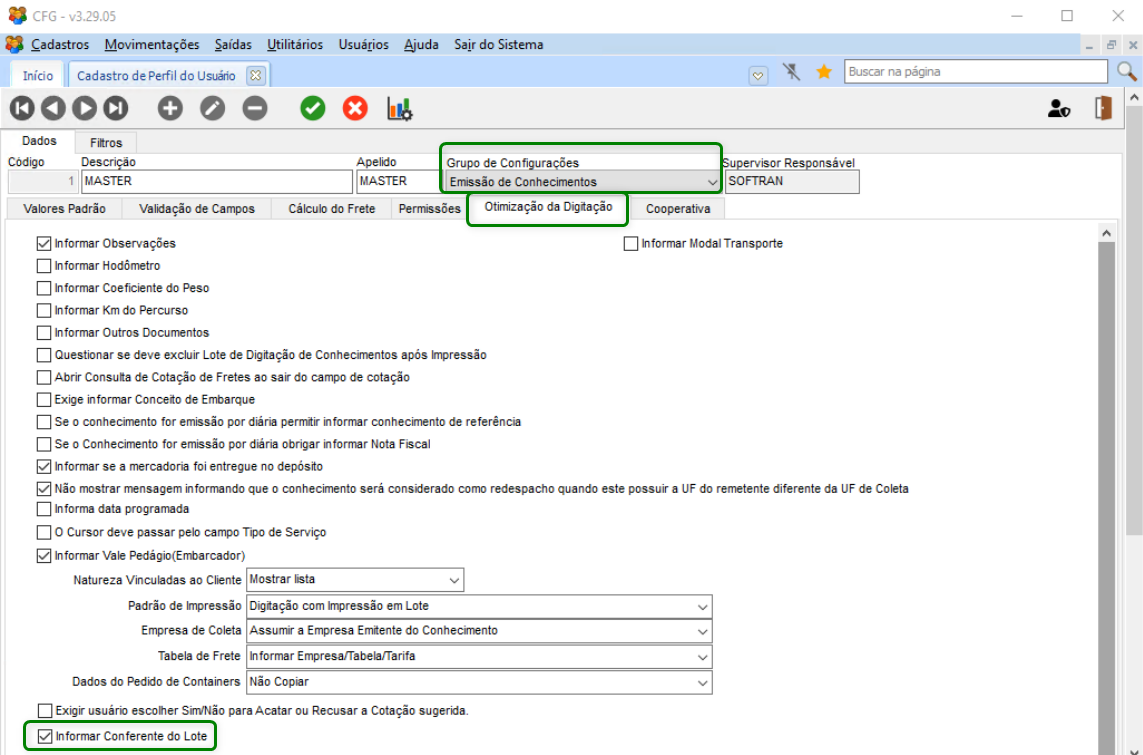Expand Dados do Pedido de Containers dropdown

click(702, 682)
